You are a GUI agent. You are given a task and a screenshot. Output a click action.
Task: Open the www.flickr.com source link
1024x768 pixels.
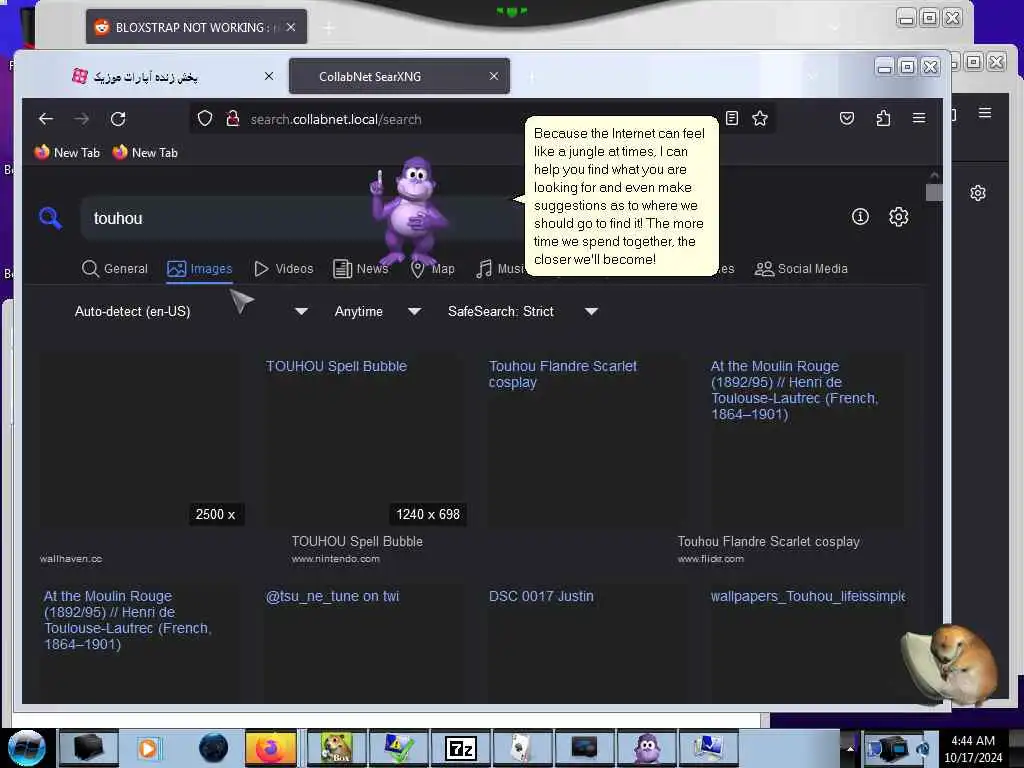pos(711,559)
